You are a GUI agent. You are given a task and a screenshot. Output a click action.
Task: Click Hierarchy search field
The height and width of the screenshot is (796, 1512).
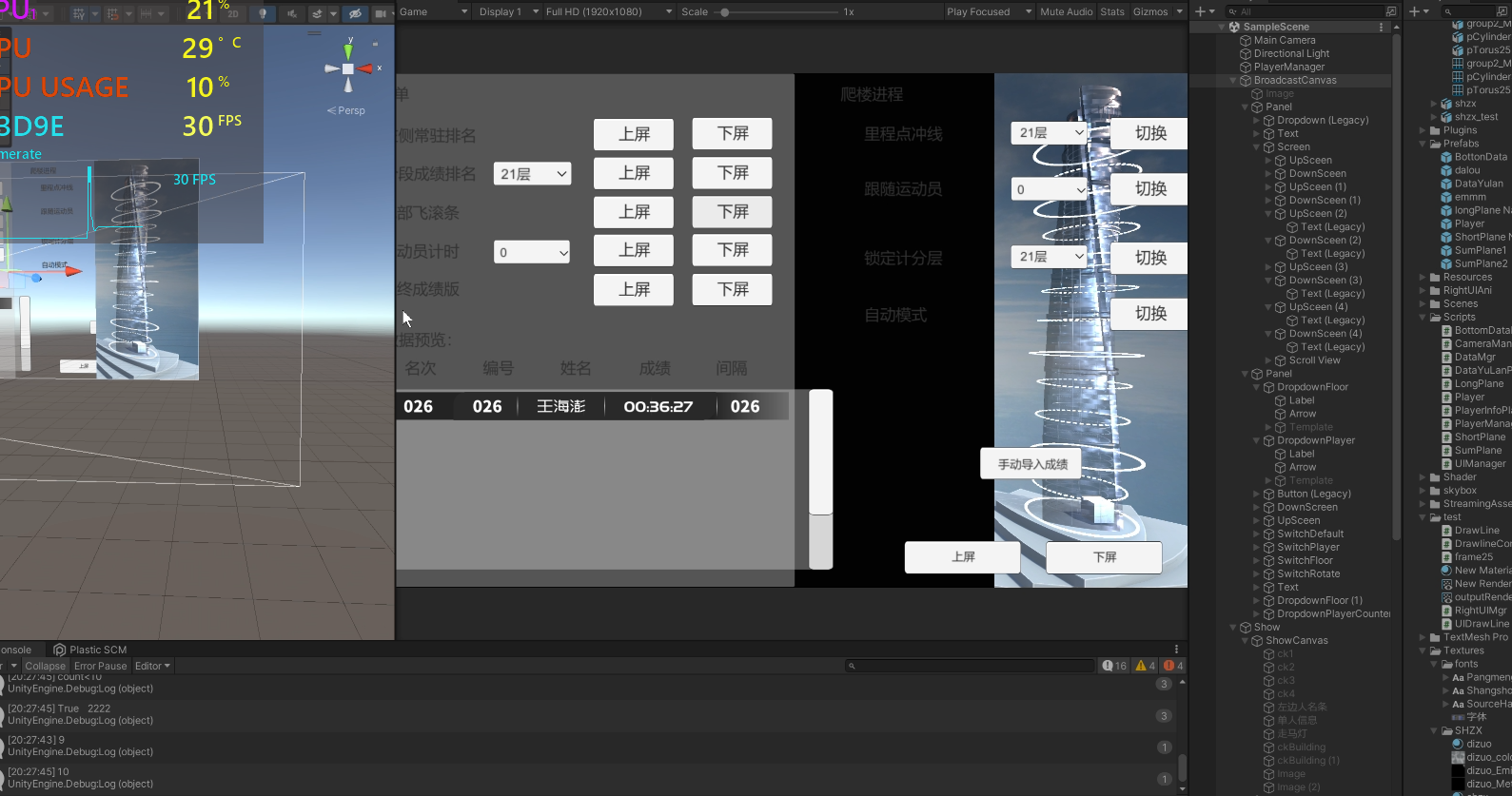pos(1306,11)
